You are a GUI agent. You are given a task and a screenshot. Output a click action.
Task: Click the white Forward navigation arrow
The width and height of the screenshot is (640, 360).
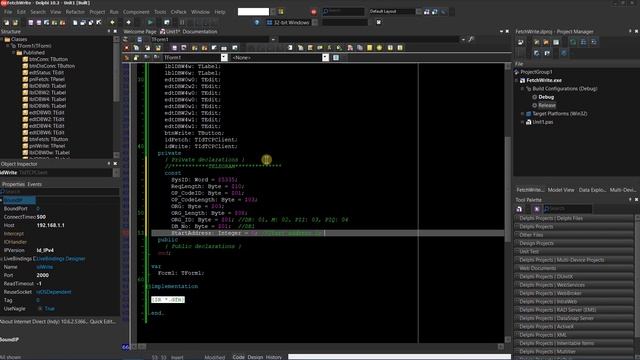tap(129, 22)
